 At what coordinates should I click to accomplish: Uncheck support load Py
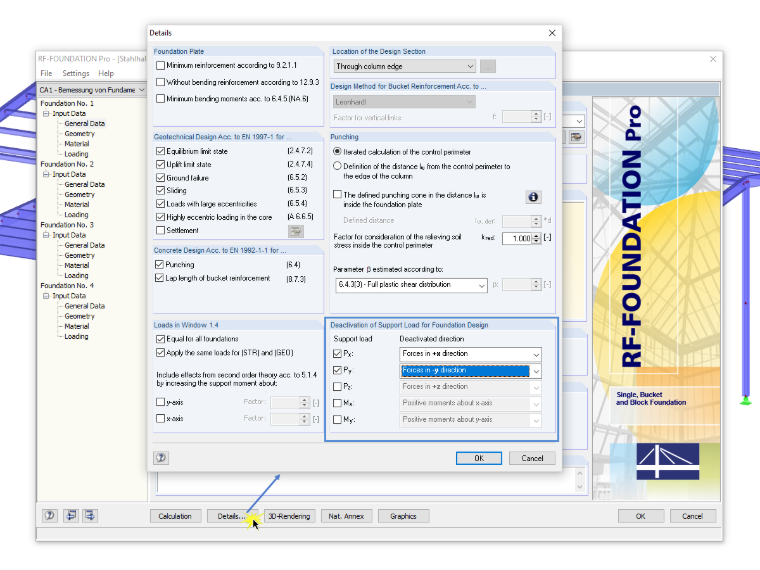(x=337, y=370)
